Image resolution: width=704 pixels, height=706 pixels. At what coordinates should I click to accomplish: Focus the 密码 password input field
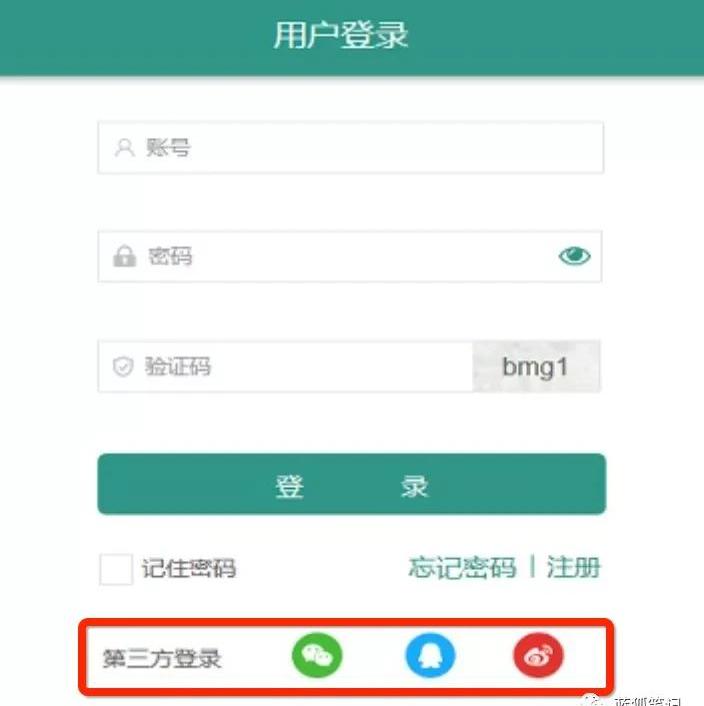pyautogui.click(x=350, y=256)
